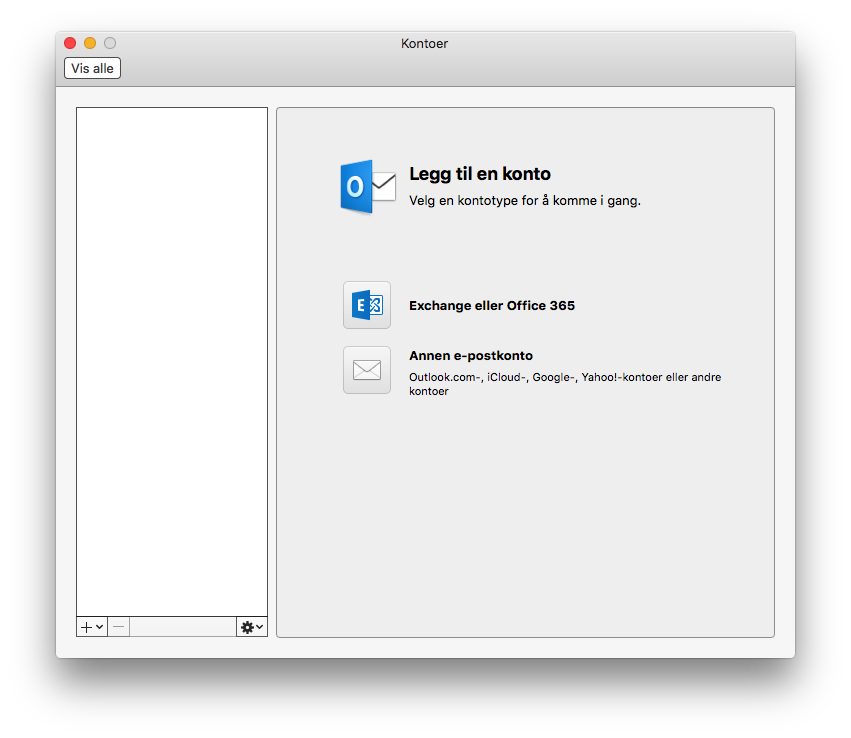Click inside the empty accounts list
The height and width of the screenshot is (738, 851).
[x=172, y=361]
